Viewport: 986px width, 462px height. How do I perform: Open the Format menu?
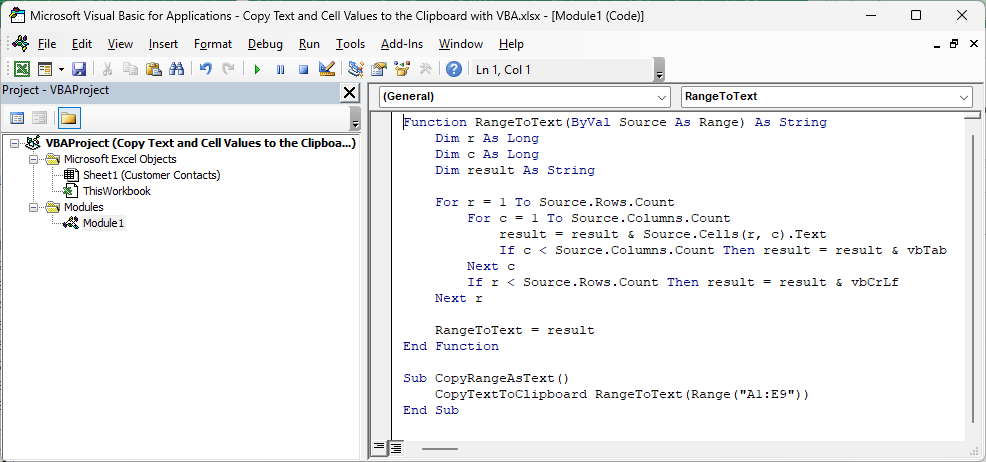[213, 44]
